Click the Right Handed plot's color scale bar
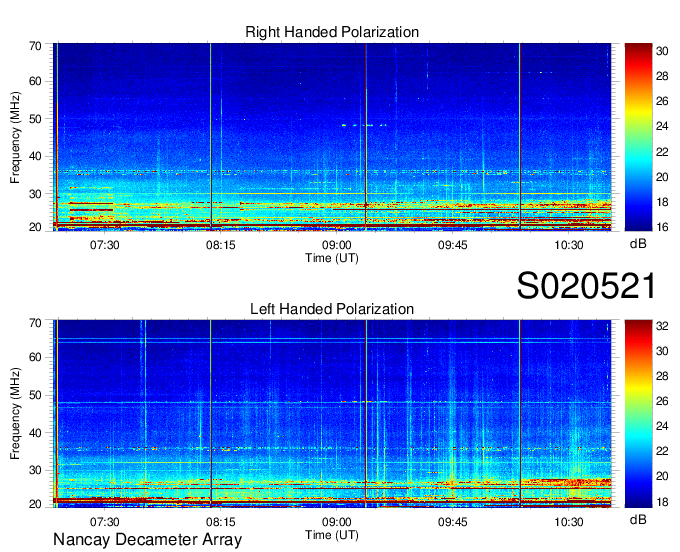680x552 pixels. (x=638, y=137)
